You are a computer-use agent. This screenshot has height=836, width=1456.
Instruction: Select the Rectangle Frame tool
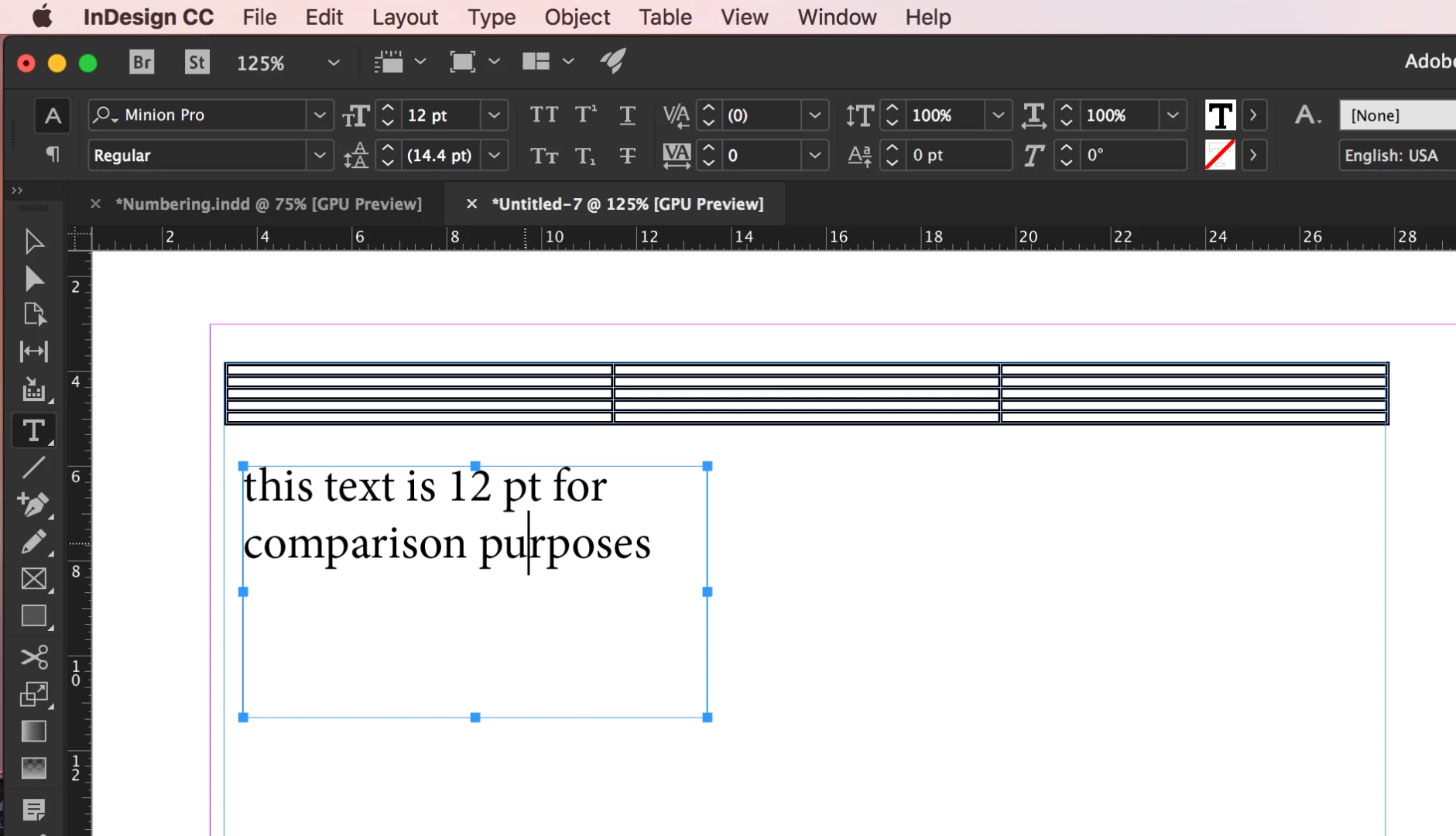(x=34, y=579)
